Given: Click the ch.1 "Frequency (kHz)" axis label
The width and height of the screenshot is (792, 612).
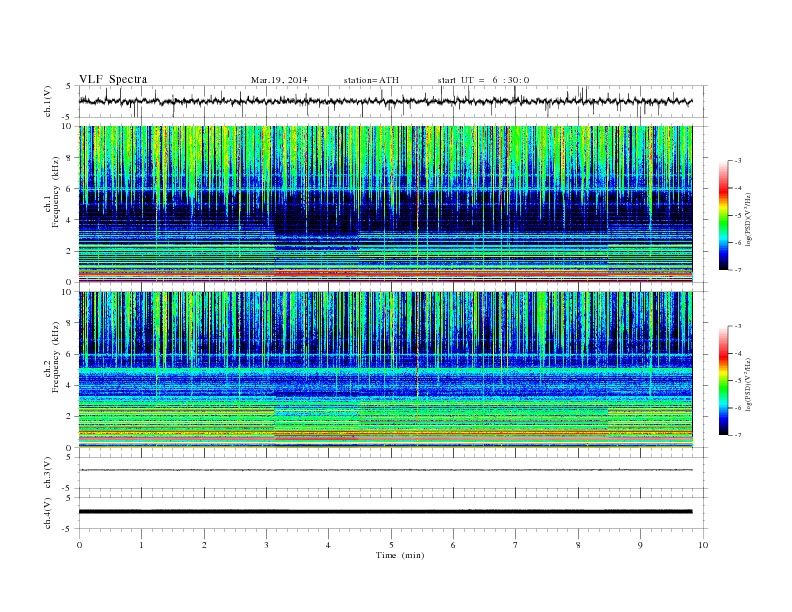Looking at the screenshot, I should coord(55,192).
